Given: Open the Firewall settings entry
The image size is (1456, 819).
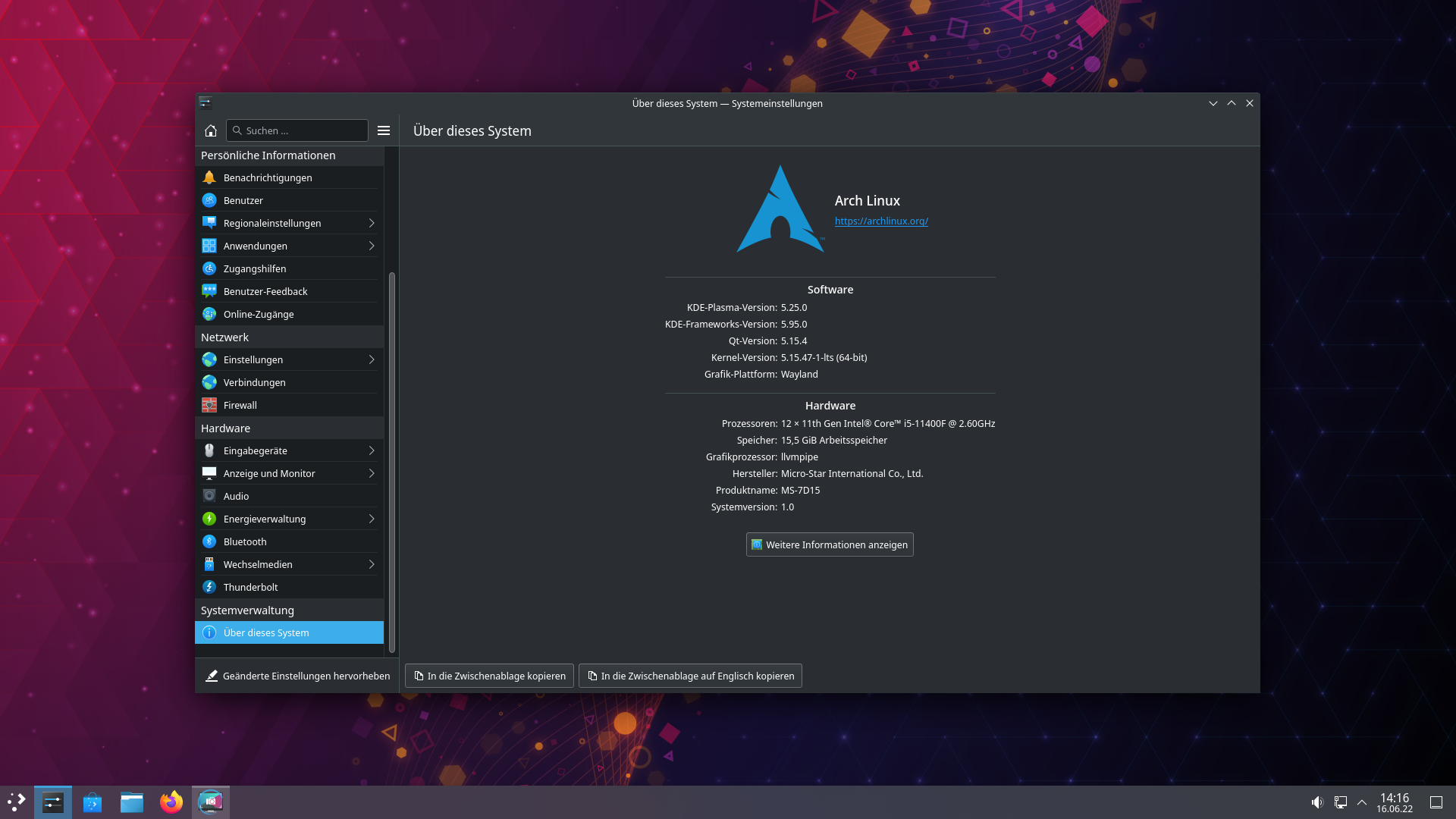Looking at the screenshot, I should click(240, 405).
